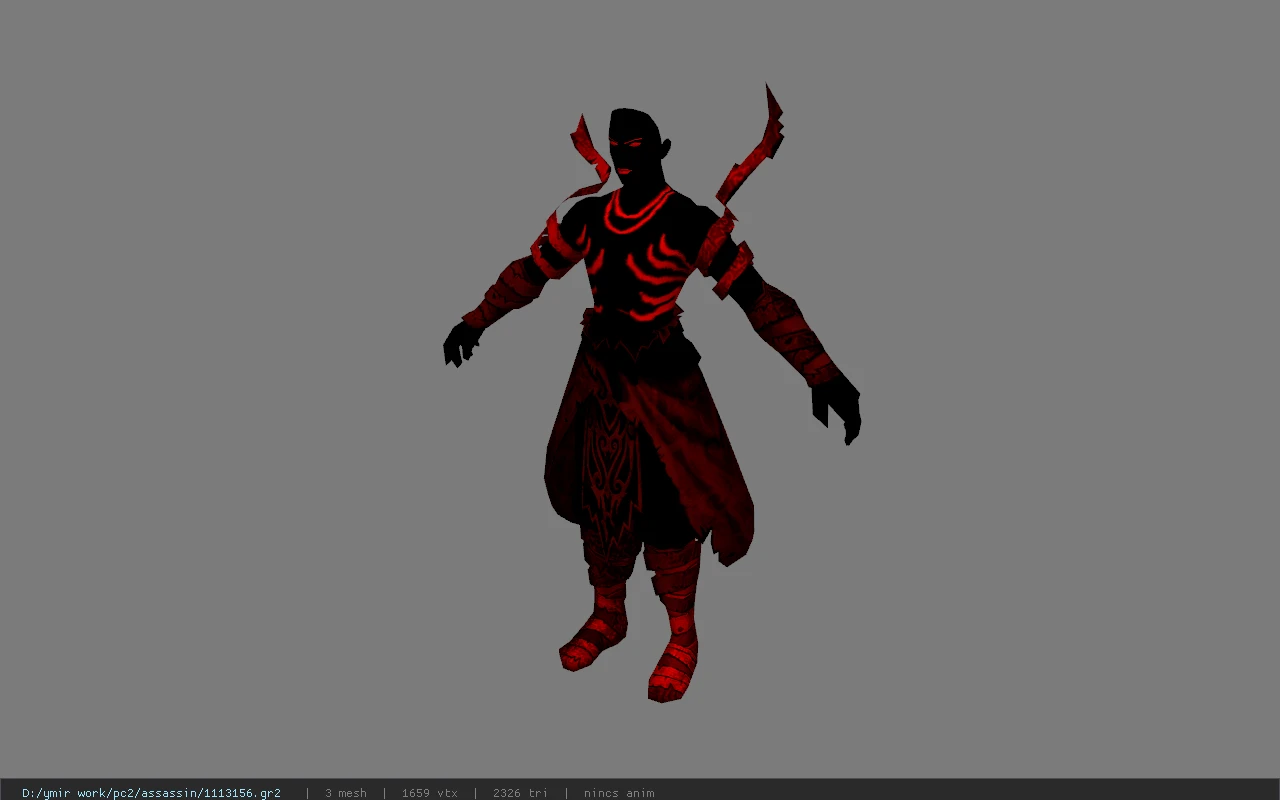Click the file path D:/ymir work/pc2/assassin/1113156.gr2
The height and width of the screenshot is (800, 1280).
(x=151, y=793)
